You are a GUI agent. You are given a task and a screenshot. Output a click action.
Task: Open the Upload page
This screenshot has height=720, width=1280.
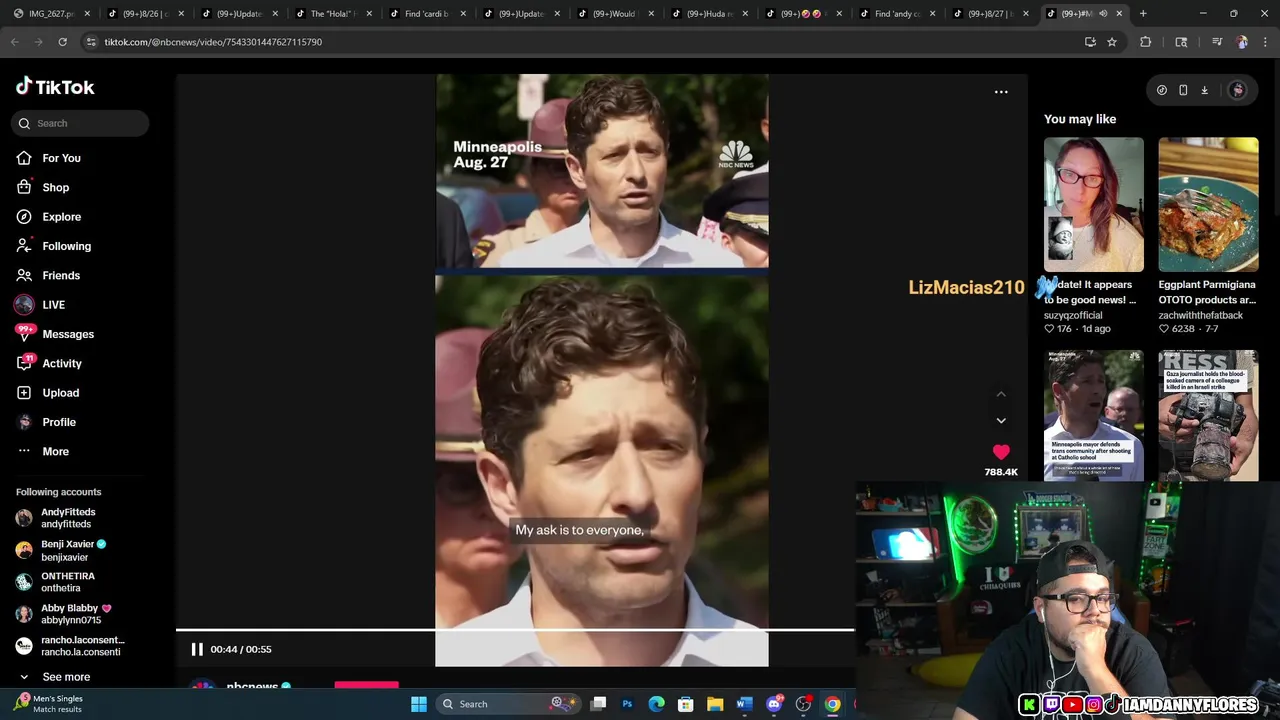click(60, 393)
